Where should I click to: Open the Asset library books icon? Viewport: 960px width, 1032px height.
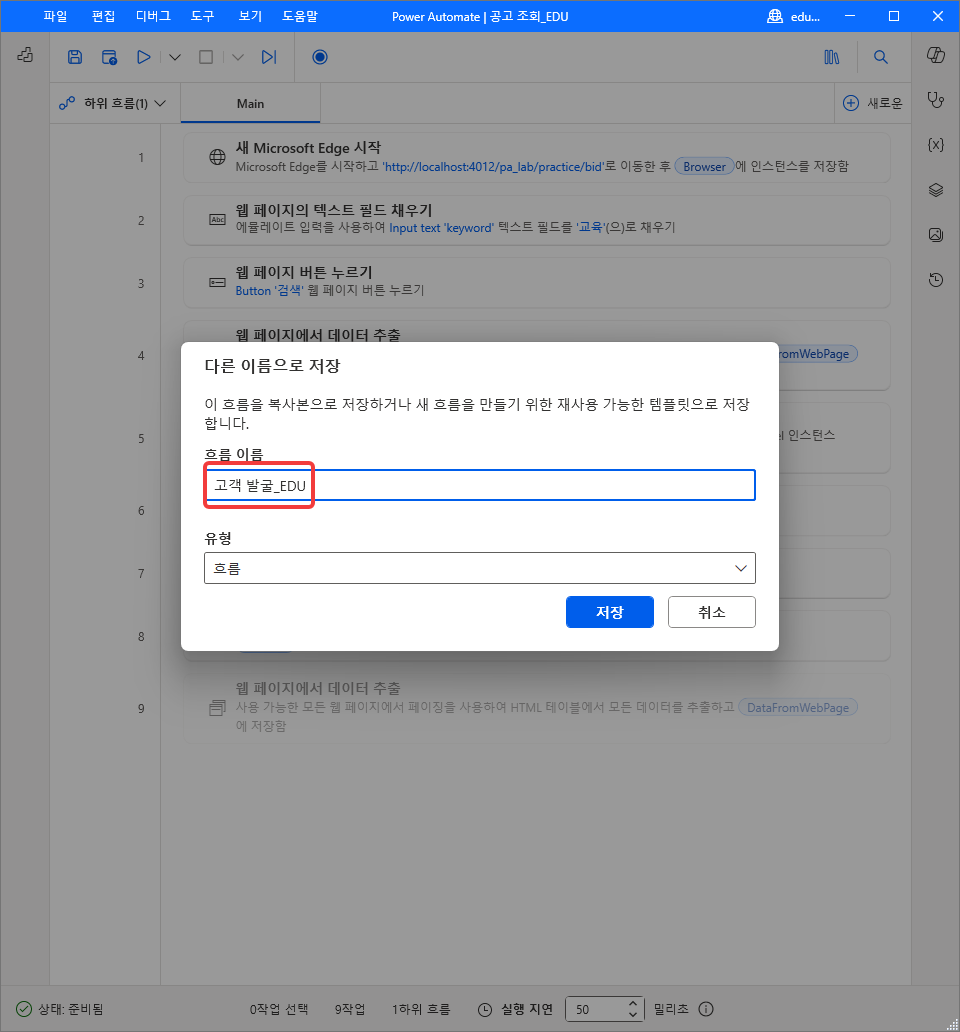tap(832, 57)
